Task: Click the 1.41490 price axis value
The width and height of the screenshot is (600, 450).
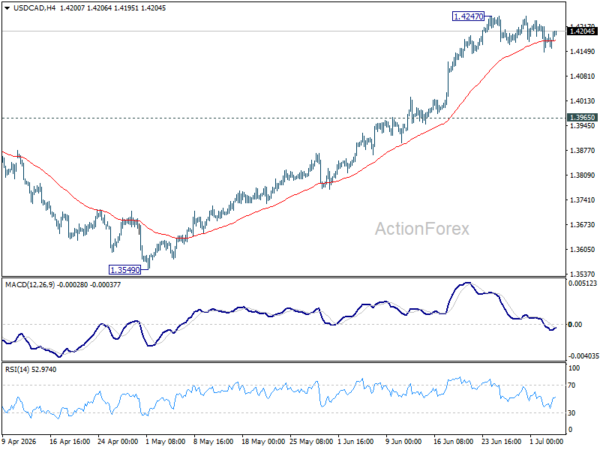Action: pos(582,52)
